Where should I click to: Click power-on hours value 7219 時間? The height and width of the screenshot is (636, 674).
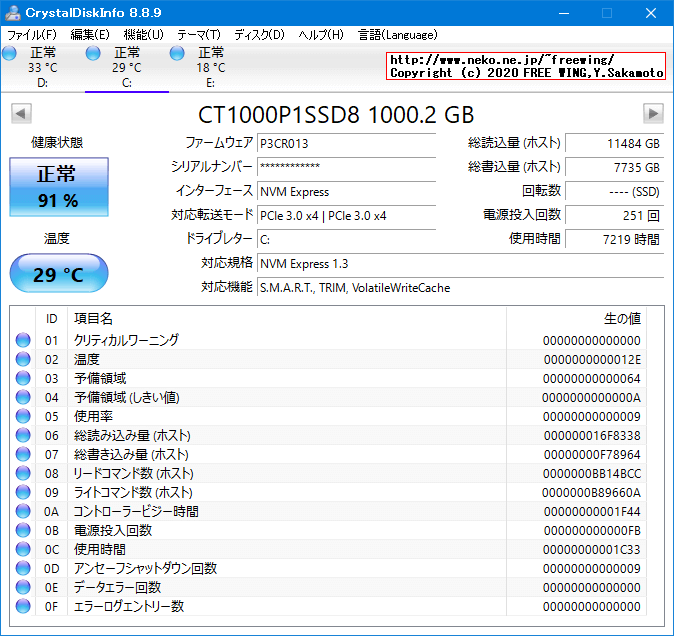[614, 239]
